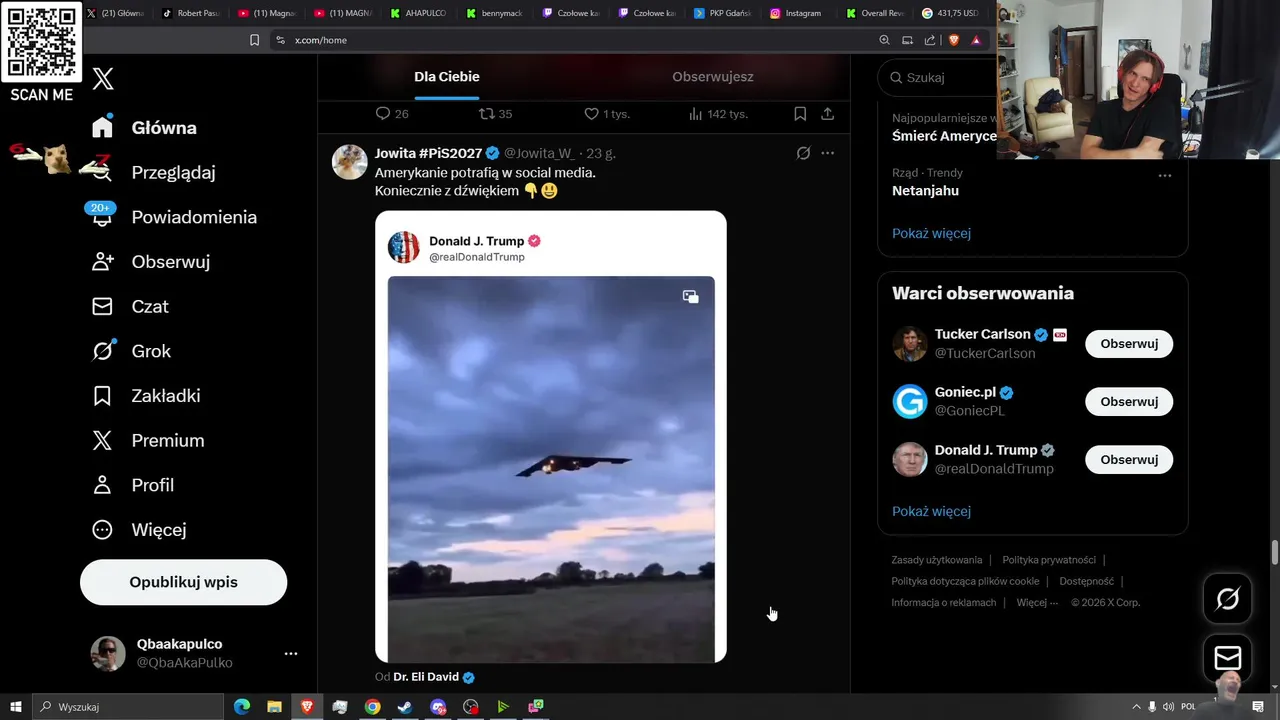Click the share icon of the upper post
The image size is (1280, 720).
828,114
